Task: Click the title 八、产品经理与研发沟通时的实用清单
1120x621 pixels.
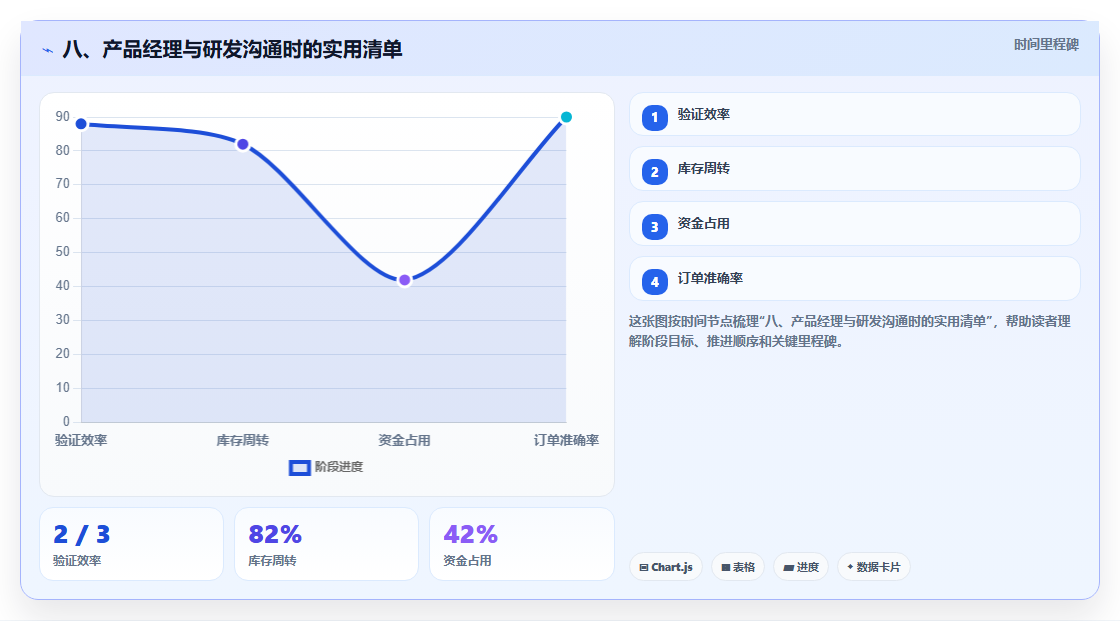Action: click(232, 49)
